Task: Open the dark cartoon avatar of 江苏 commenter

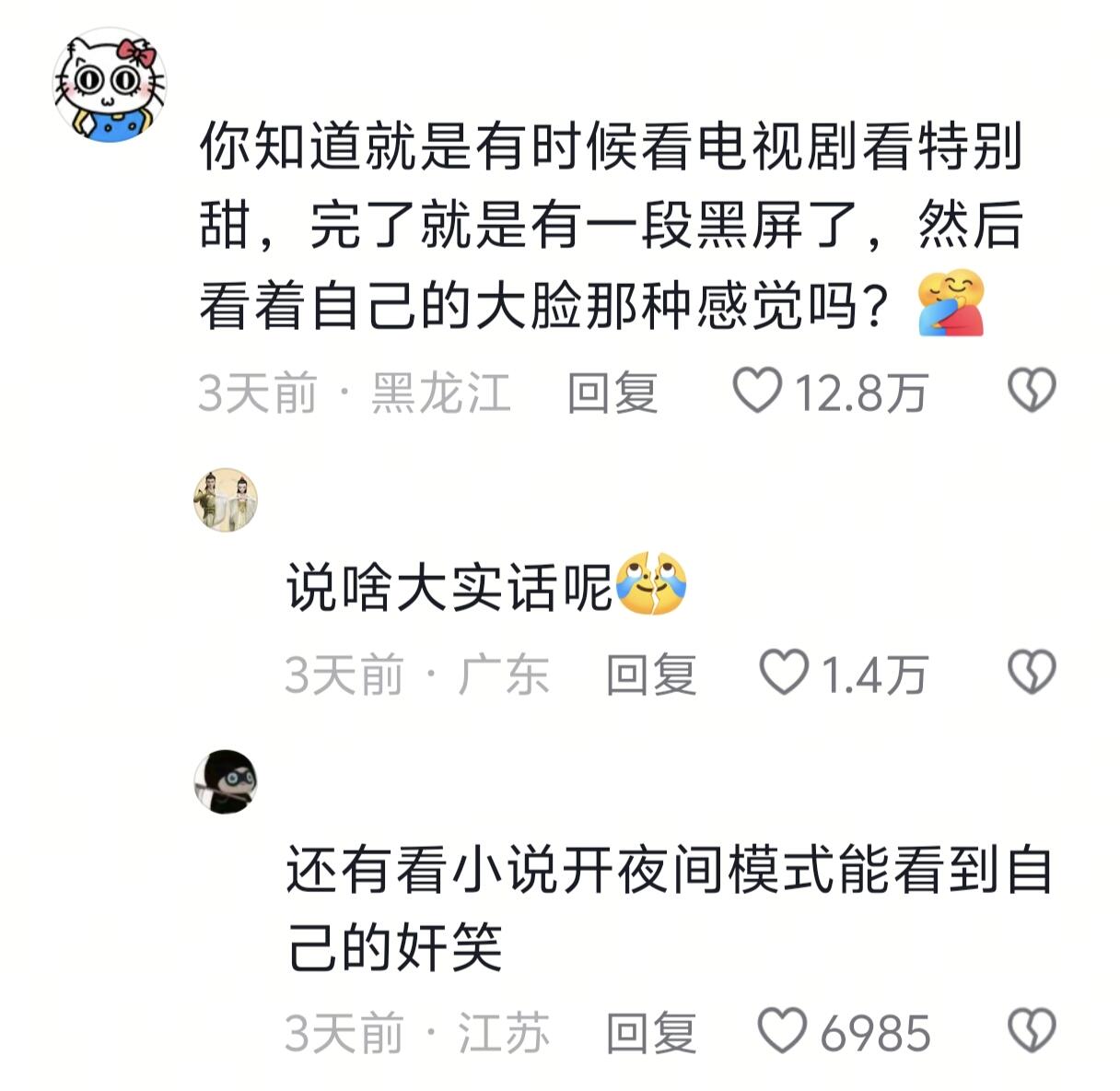Action: click(x=226, y=781)
